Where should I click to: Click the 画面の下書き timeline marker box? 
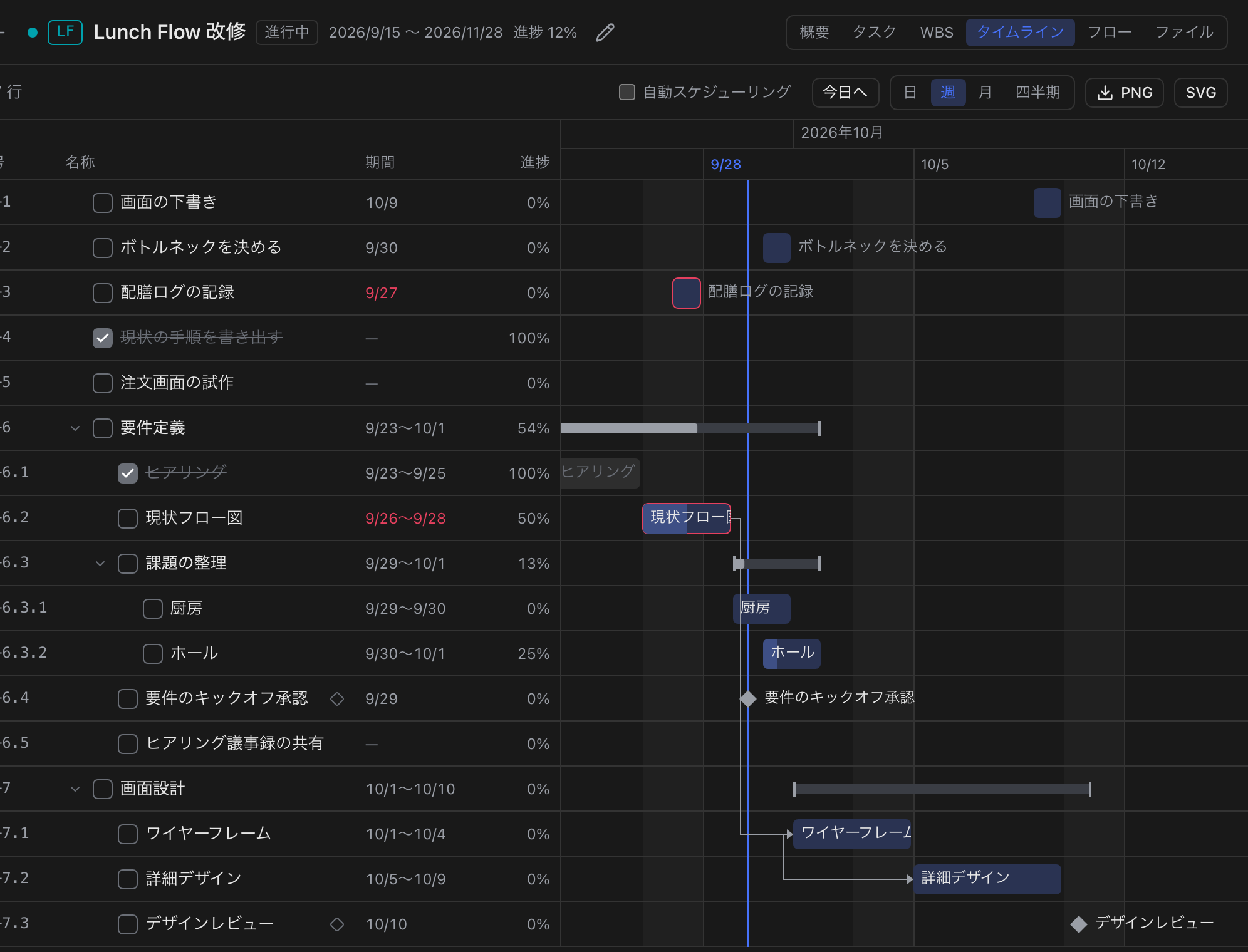pos(1048,203)
